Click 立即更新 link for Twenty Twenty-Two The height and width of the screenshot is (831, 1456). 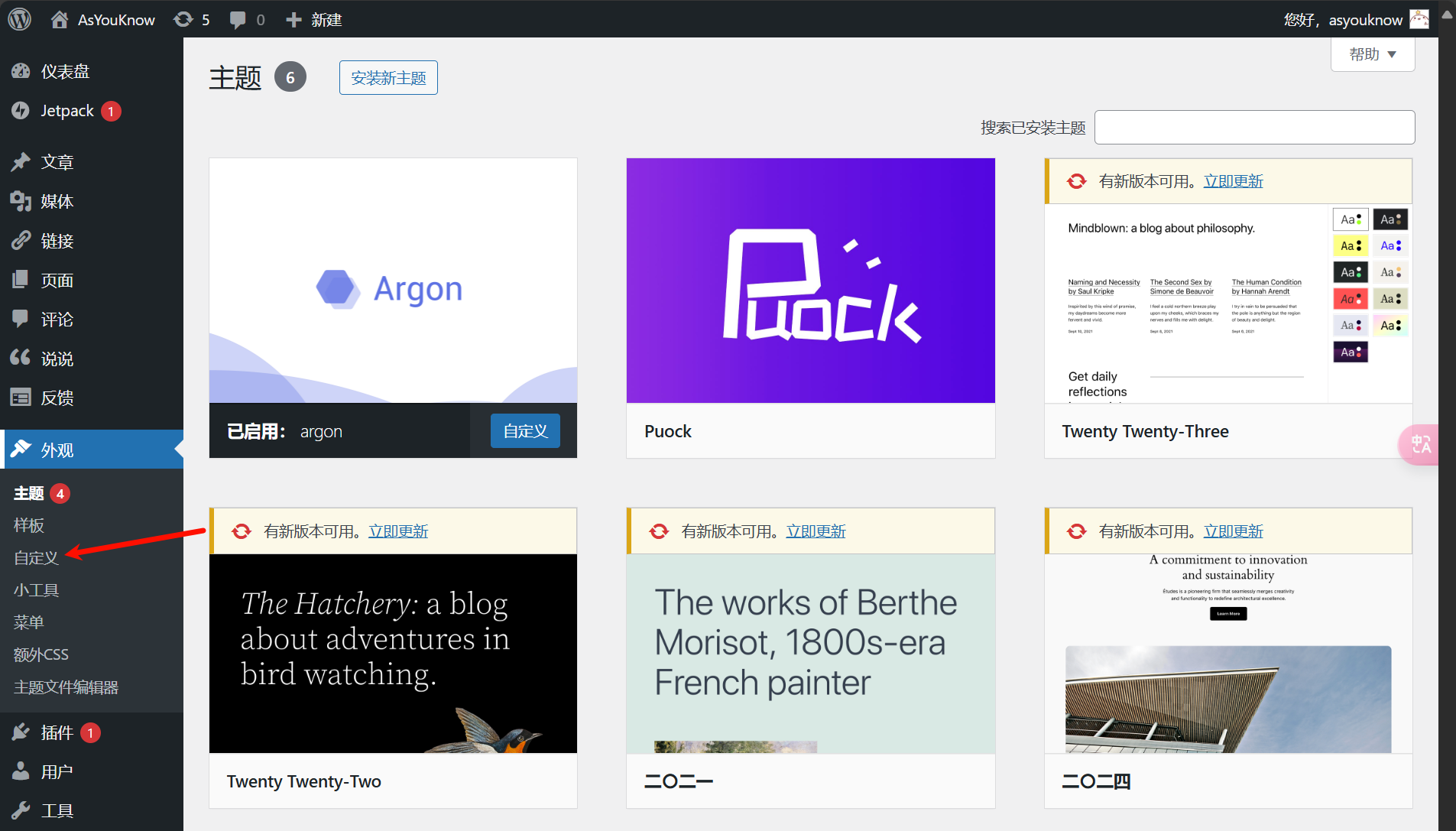(398, 531)
